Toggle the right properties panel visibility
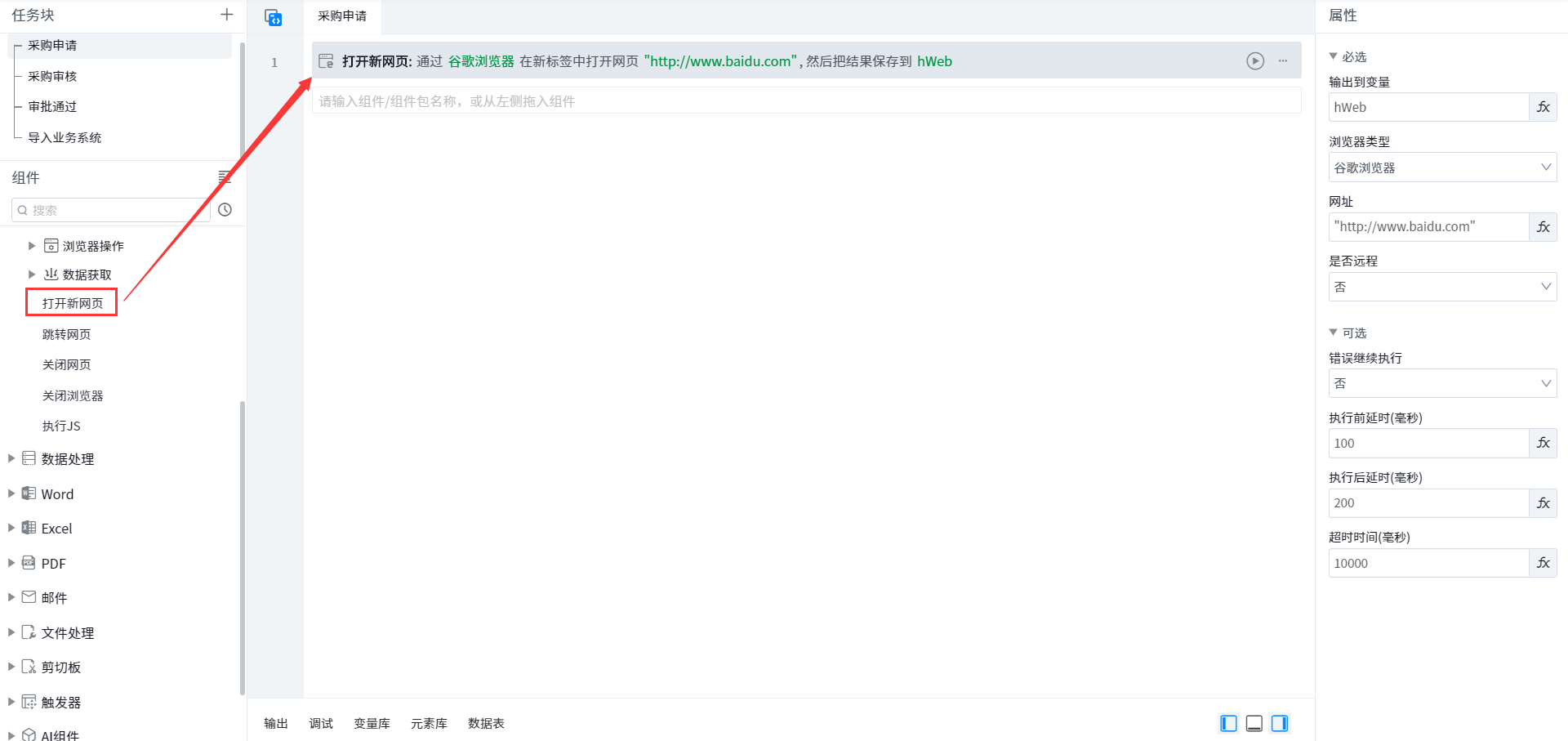 [x=1280, y=723]
